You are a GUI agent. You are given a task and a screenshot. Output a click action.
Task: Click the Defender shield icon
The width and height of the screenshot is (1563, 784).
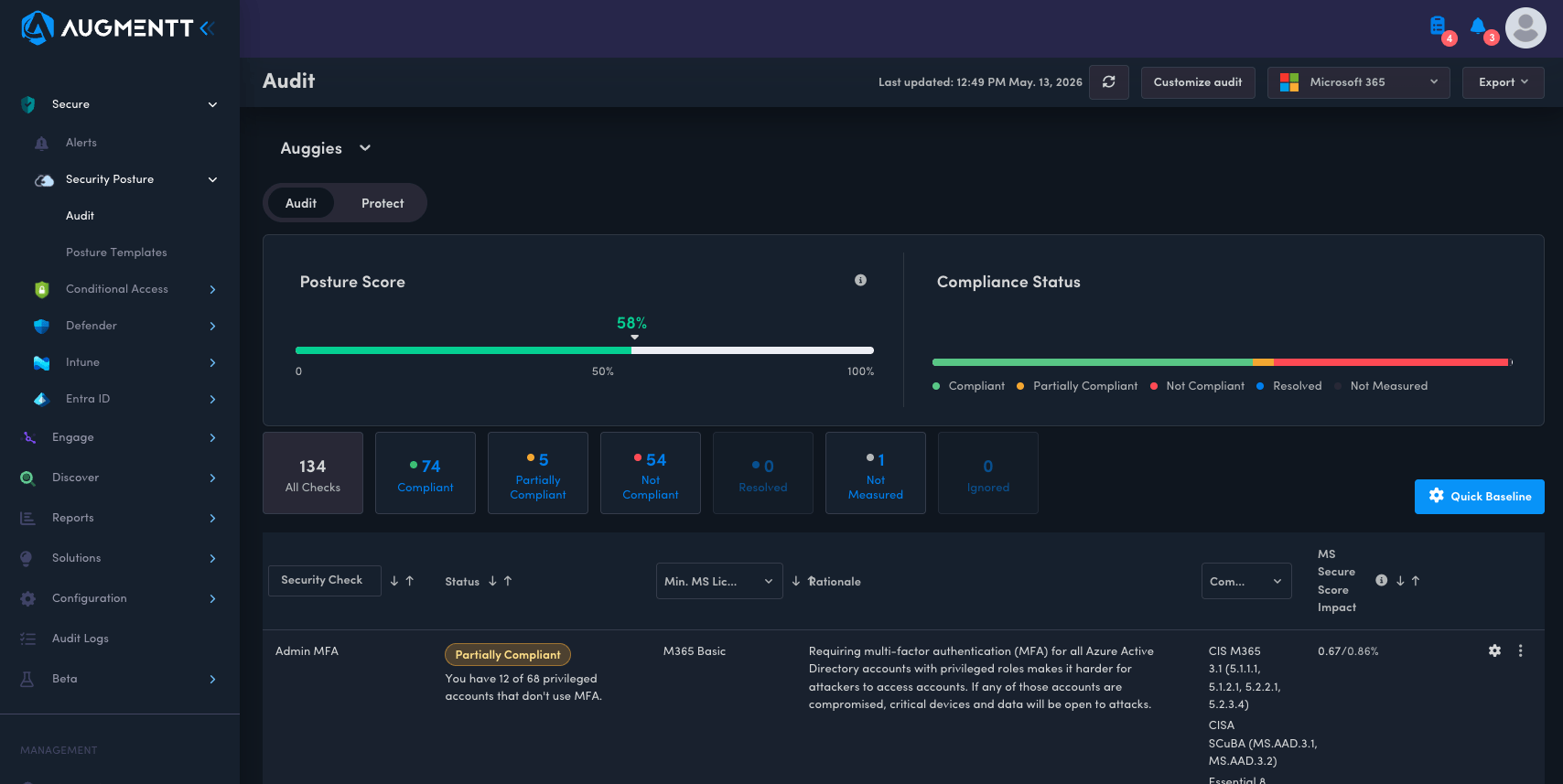pos(41,326)
